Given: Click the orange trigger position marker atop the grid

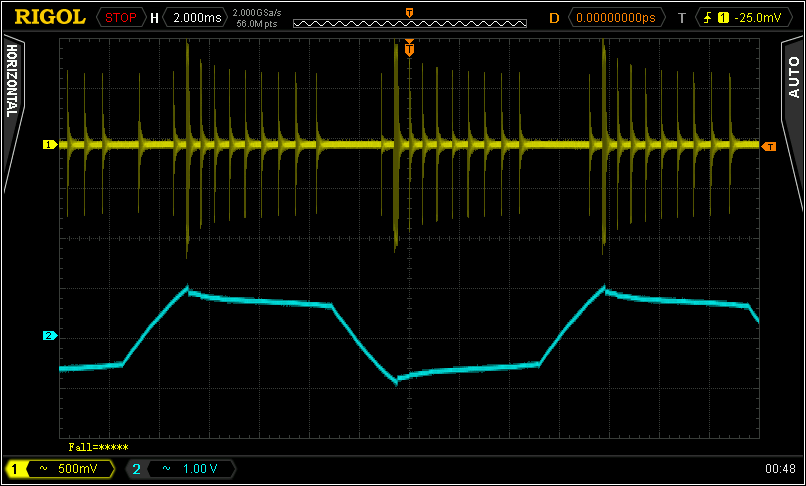Looking at the screenshot, I should 409,48.
